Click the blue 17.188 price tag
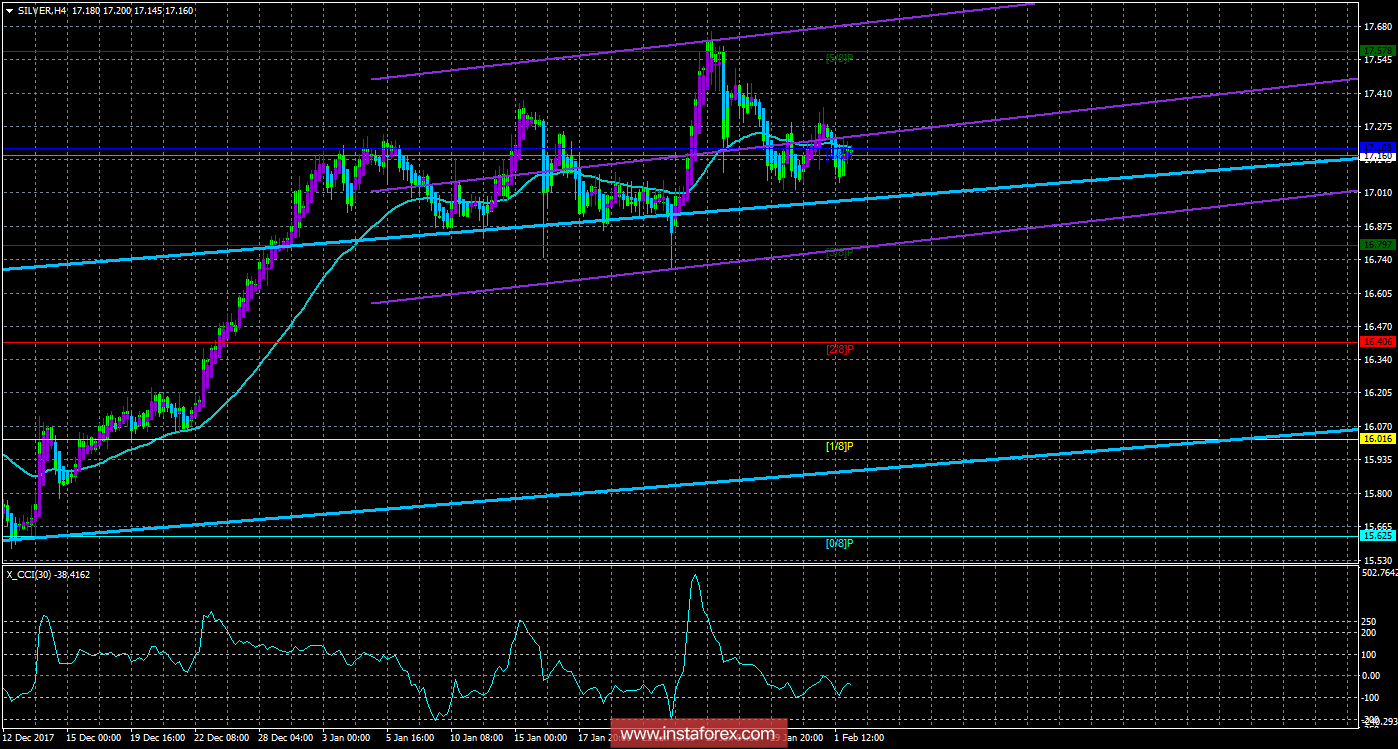1398x749 pixels. pos(1377,149)
